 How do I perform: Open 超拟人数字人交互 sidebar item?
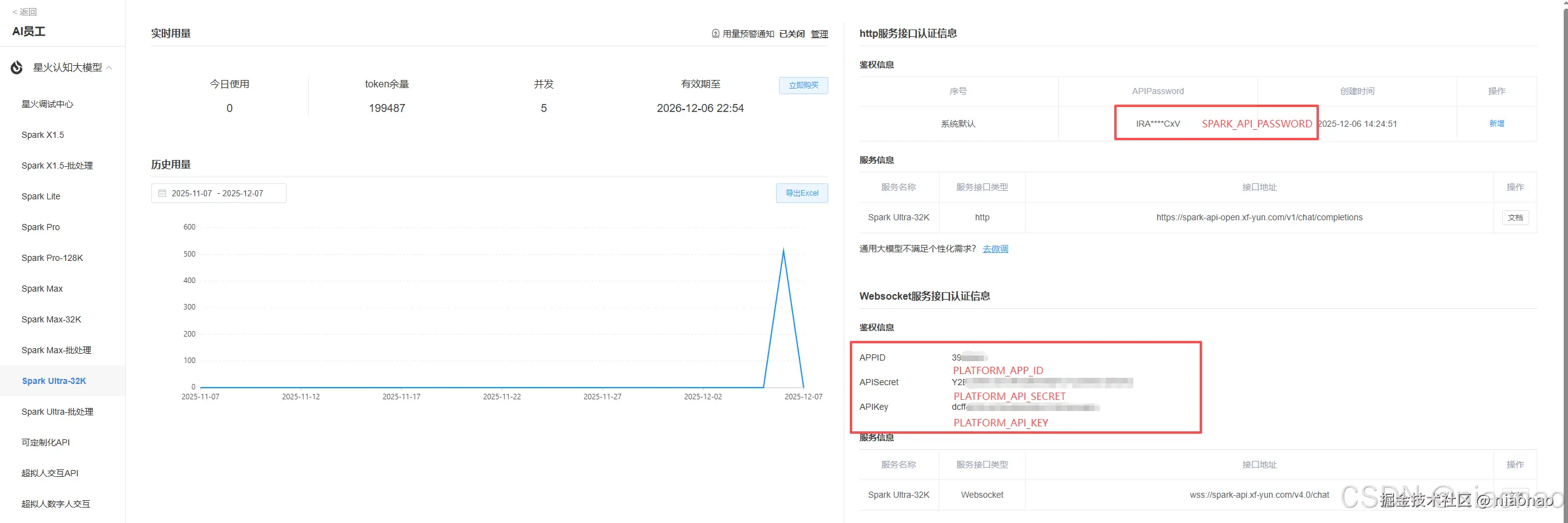tap(55, 504)
